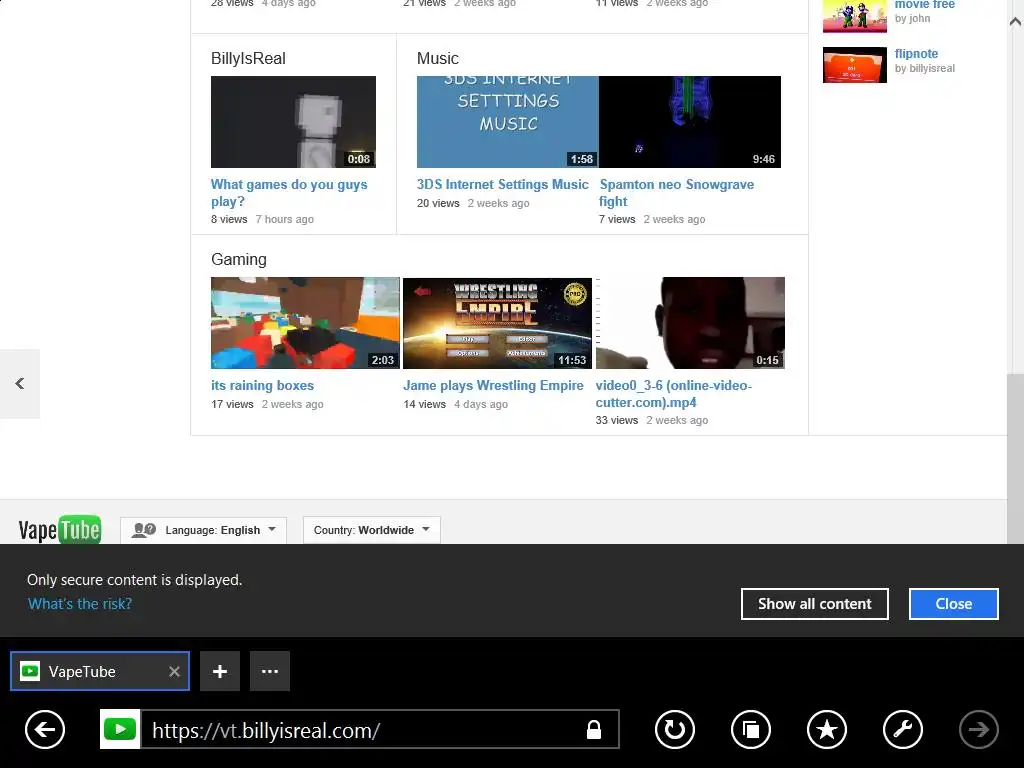Click '33 views' under video0_3-6
1024x768 pixels.
(x=616, y=421)
